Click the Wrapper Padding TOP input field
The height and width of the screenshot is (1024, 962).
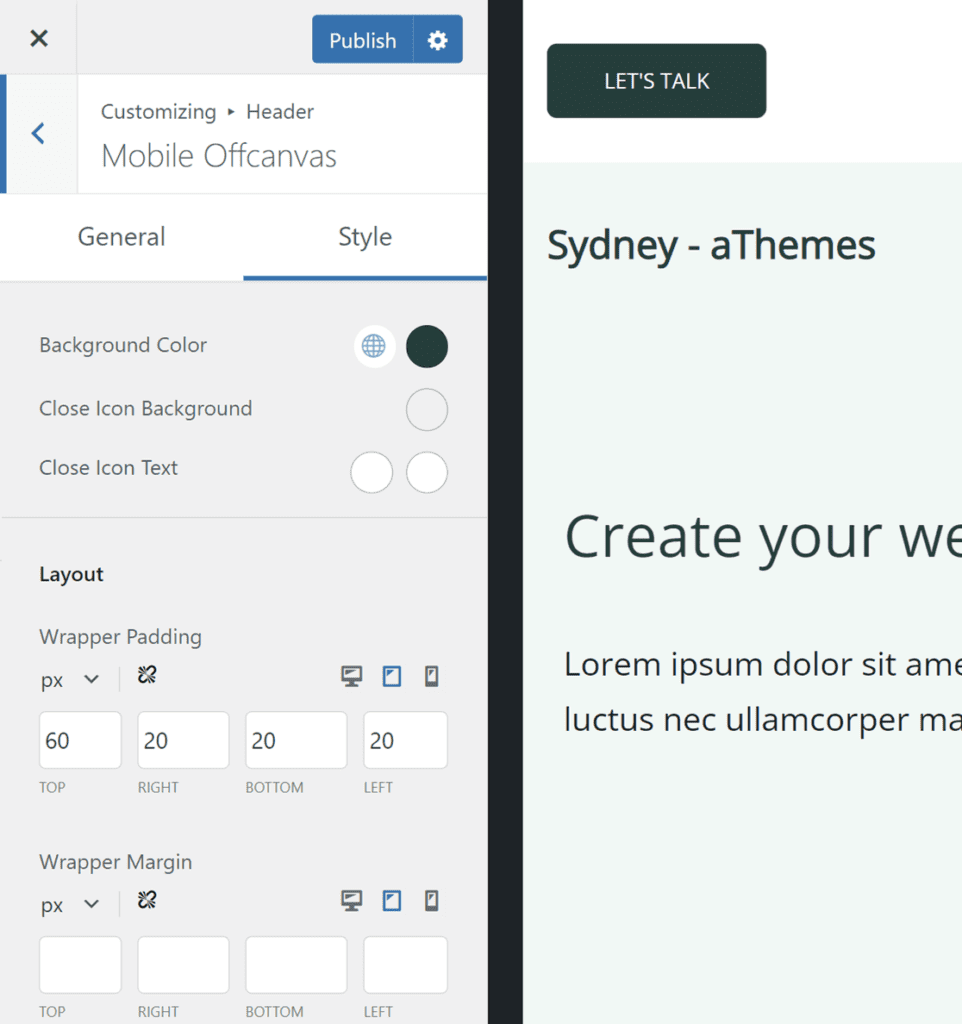[x=80, y=741]
